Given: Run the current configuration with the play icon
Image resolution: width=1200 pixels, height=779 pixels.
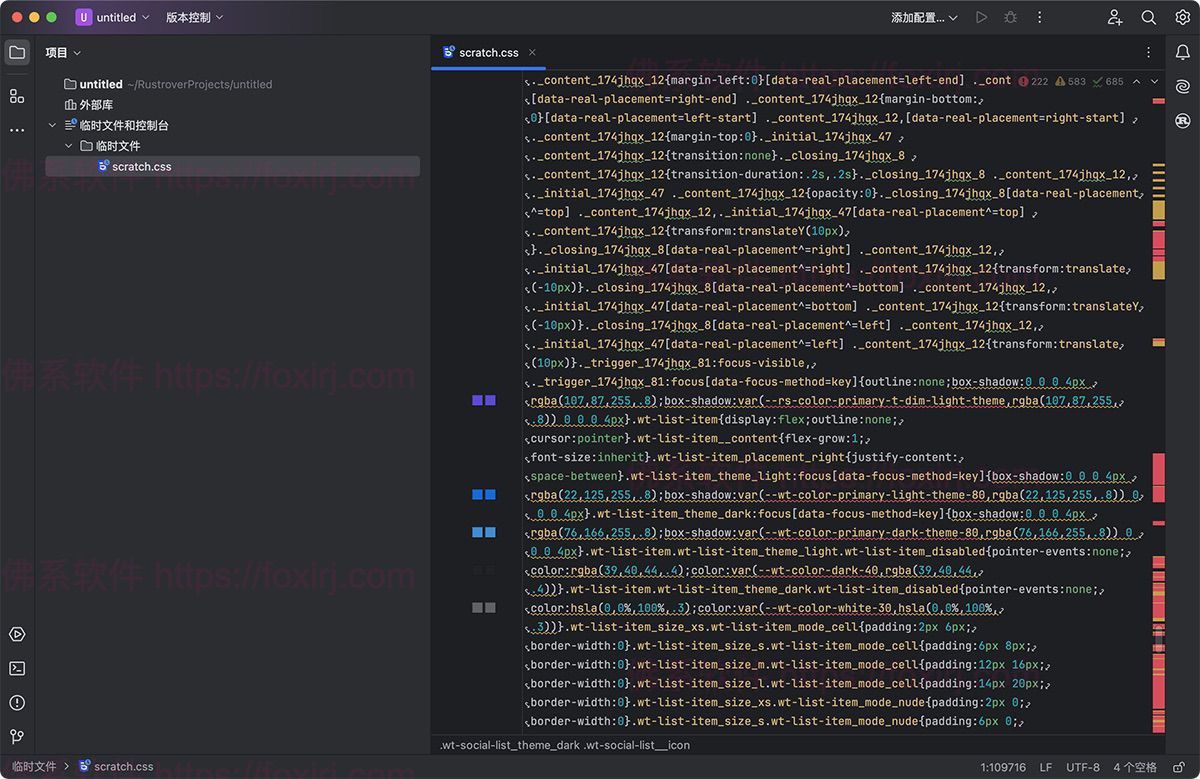Looking at the screenshot, I should coord(981,17).
